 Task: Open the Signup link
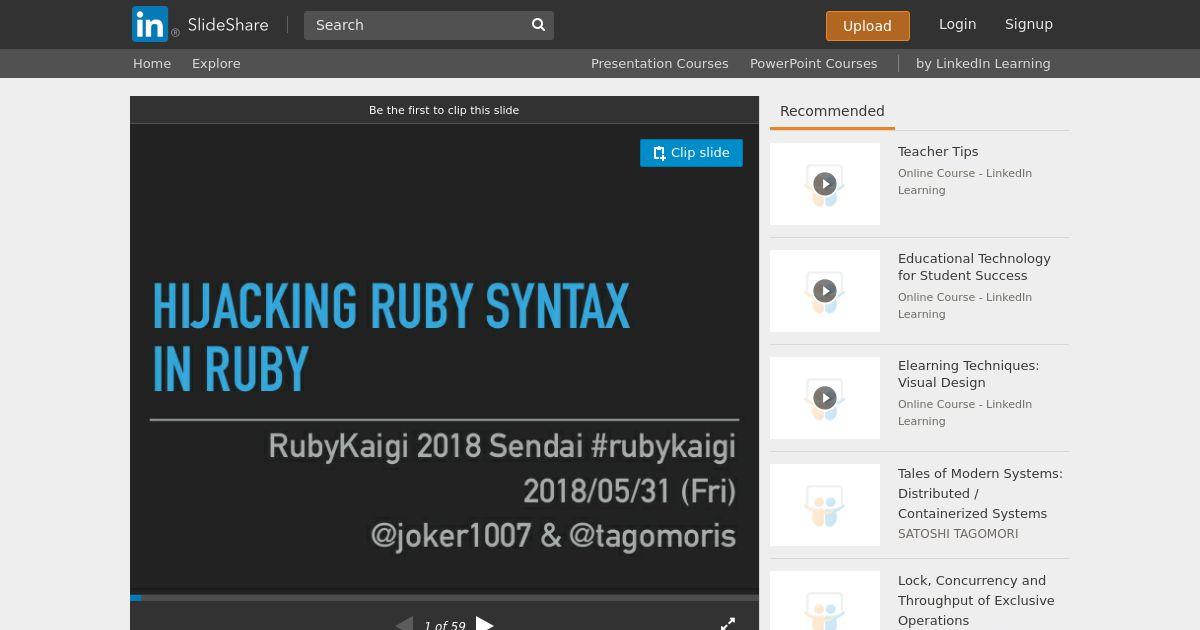[x=1028, y=24]
